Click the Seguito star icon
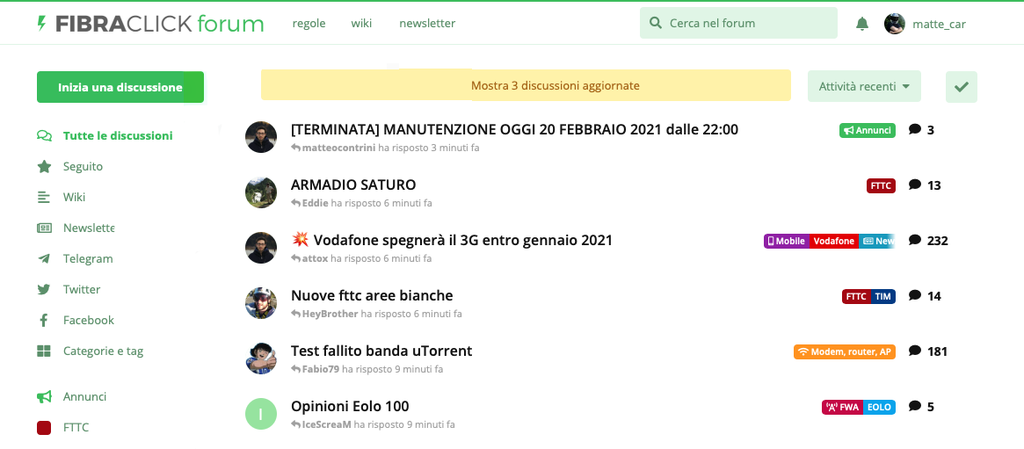The height and width of the screenshot is (449, 1024). [44, 166]
